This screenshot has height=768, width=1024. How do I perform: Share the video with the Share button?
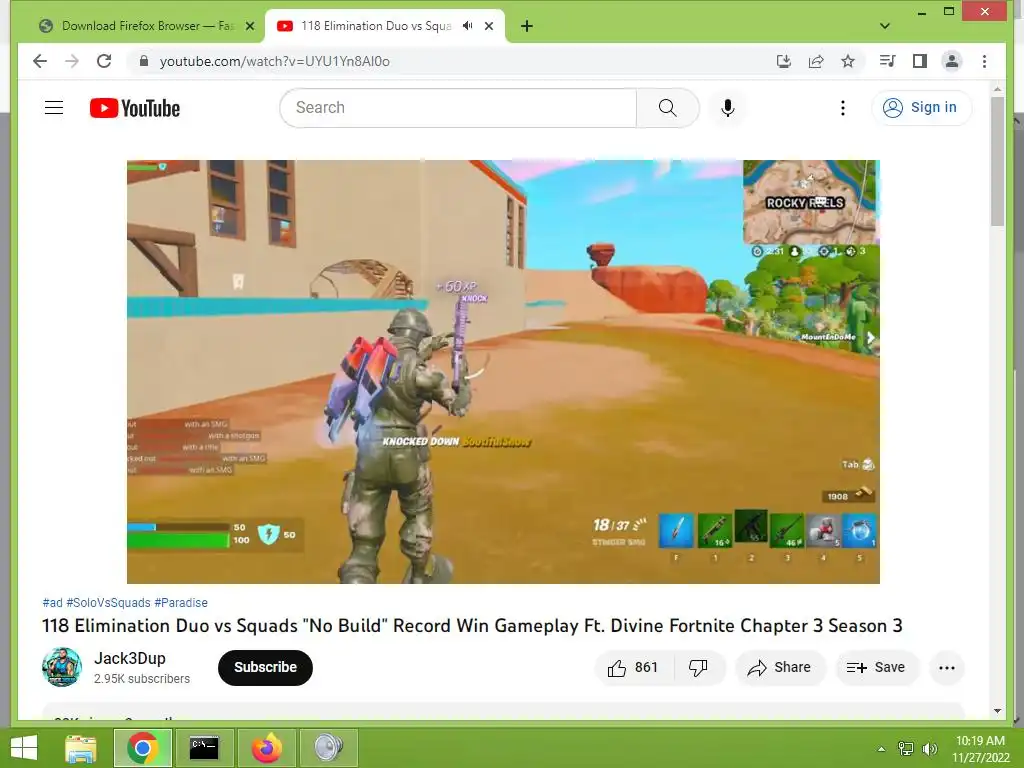pos(780,667)
